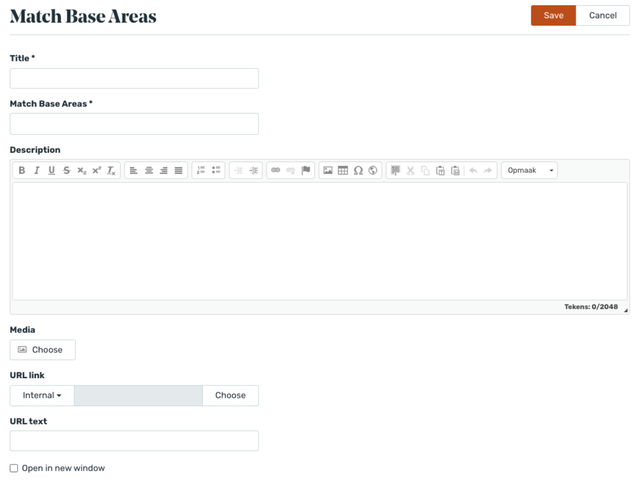Click into the URL text field
This screenshot has width=640, height=480.
[134, 441]
